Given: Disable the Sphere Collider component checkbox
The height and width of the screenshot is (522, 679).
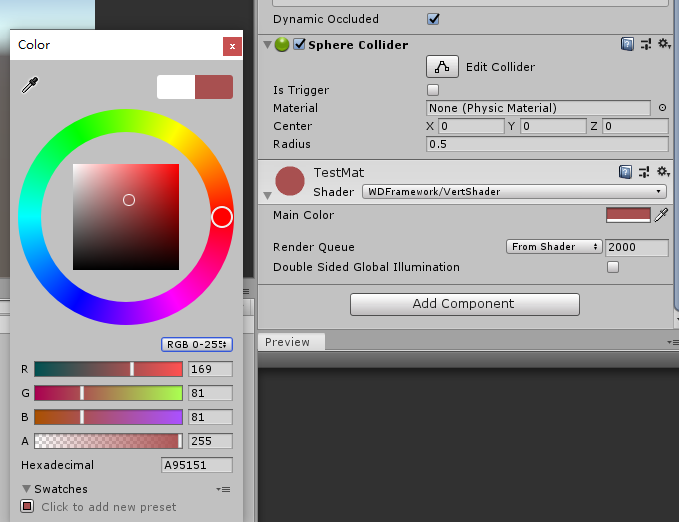Looking at the screenshot, I should (299, 44).
